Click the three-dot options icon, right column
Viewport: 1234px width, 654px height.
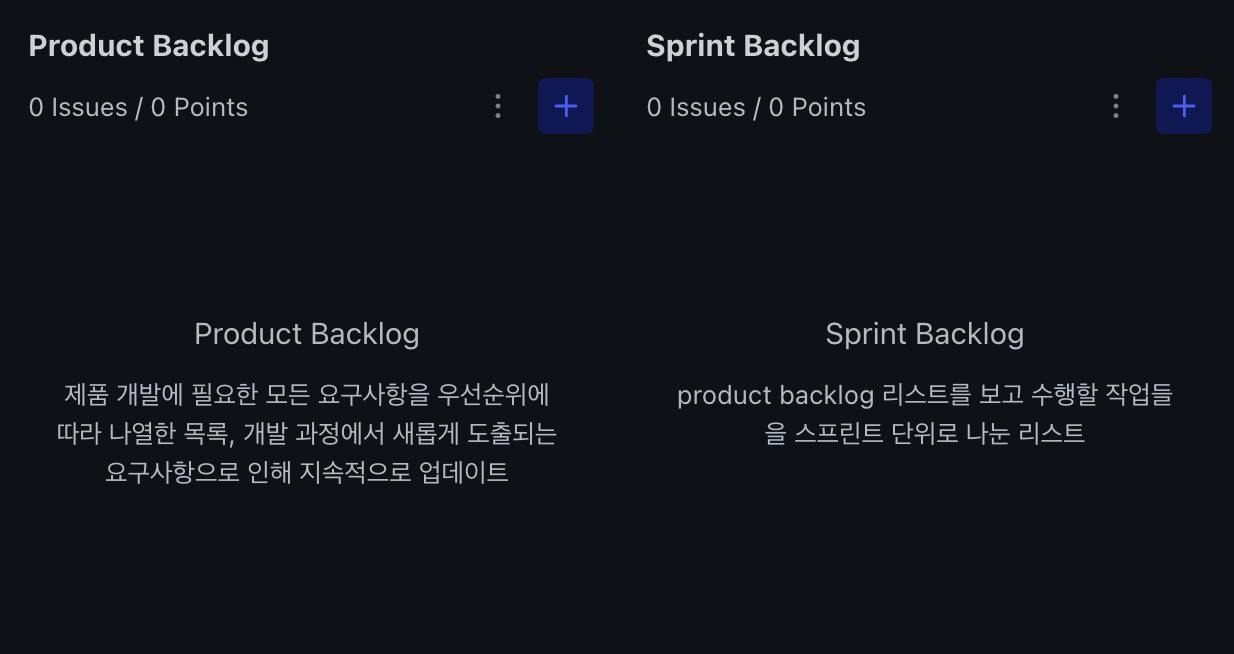[x=1115, y=106]
